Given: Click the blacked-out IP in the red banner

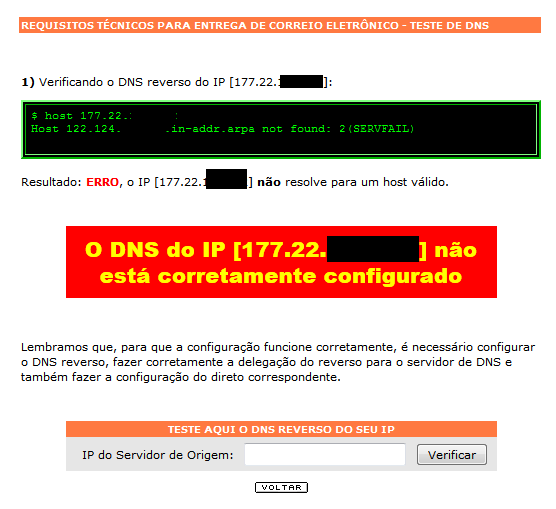Looking at the screenshot, I should tap(373, 249).
